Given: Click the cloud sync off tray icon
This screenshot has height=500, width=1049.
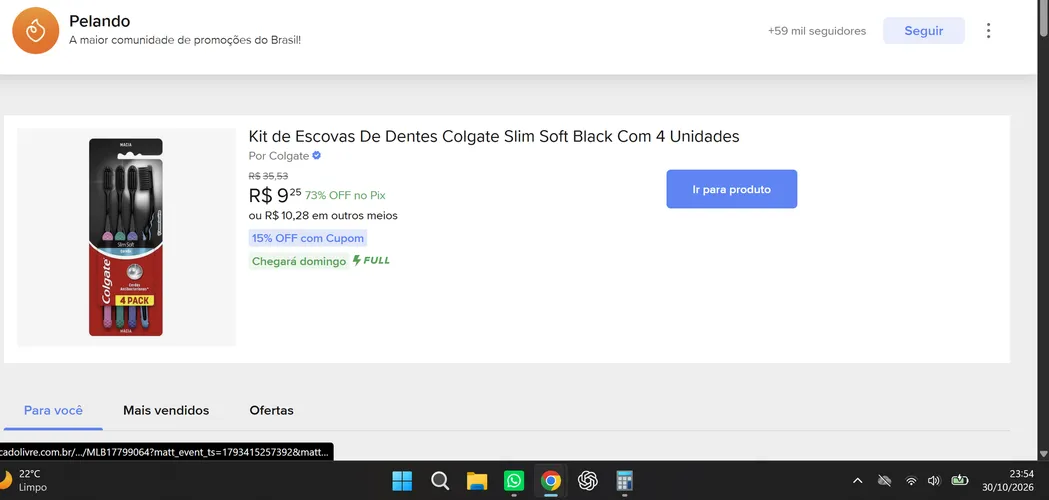Looking at the screenshot, I should coord(884,481).
